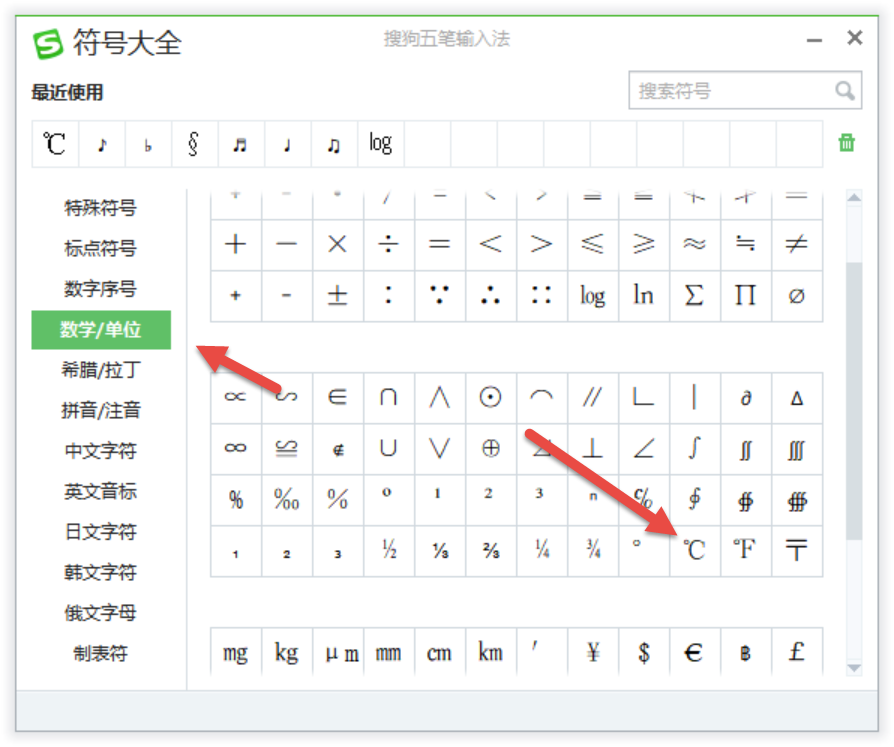
Task: Open the 俄文字母 category
Action: click(x=100, y=612)
